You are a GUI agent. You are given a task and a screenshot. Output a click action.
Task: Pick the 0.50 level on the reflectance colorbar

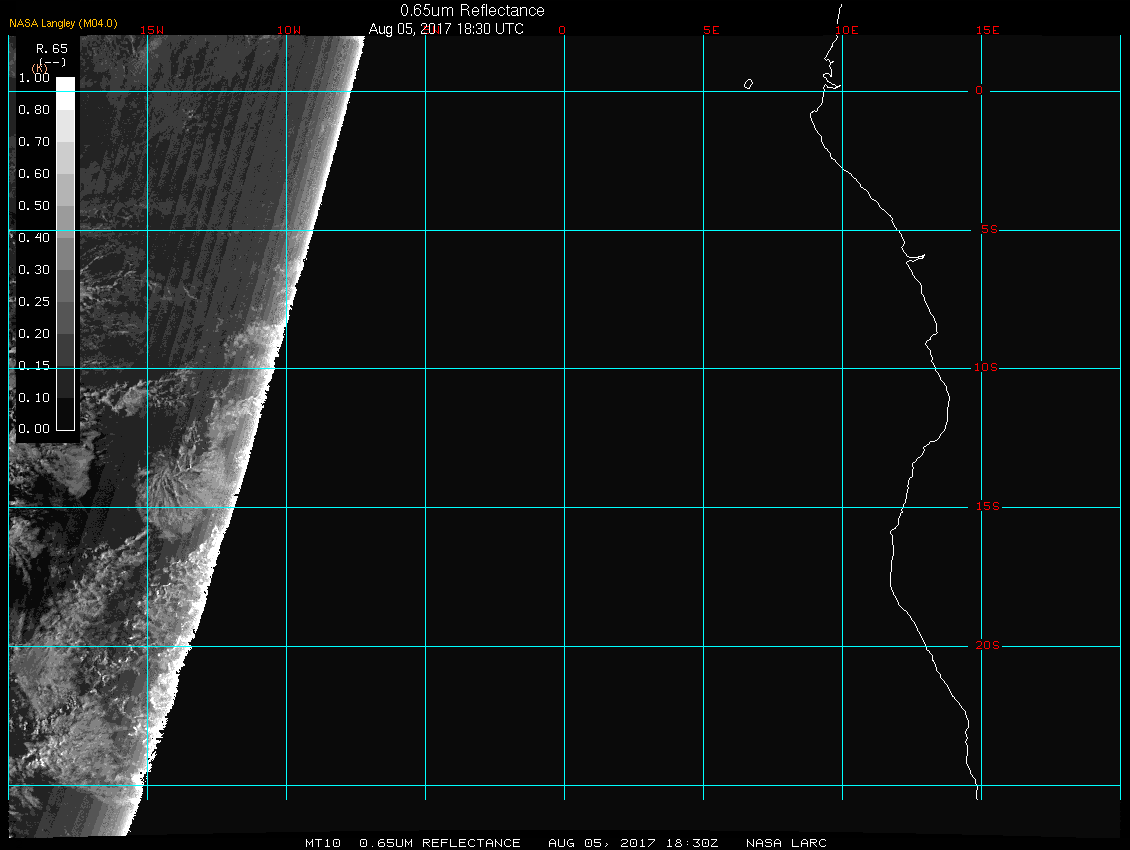(34, 206)
